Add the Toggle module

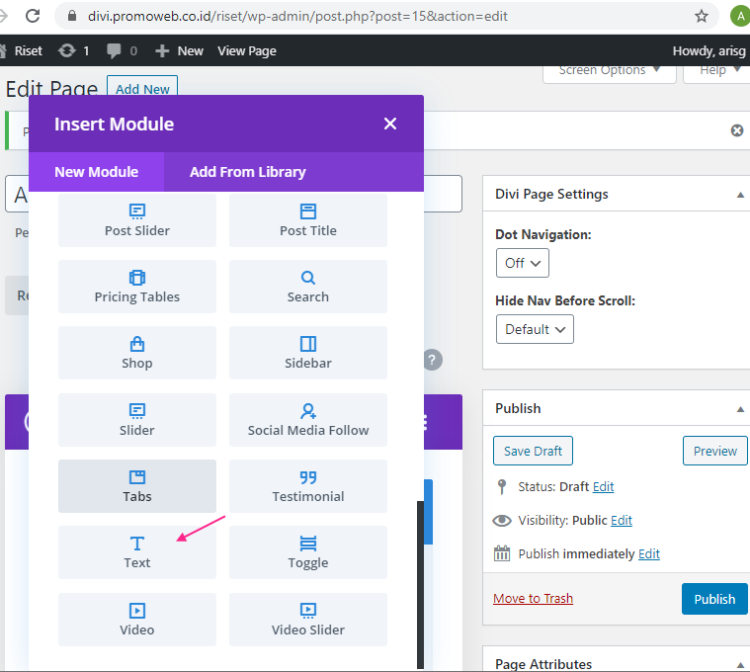[308, 552]
